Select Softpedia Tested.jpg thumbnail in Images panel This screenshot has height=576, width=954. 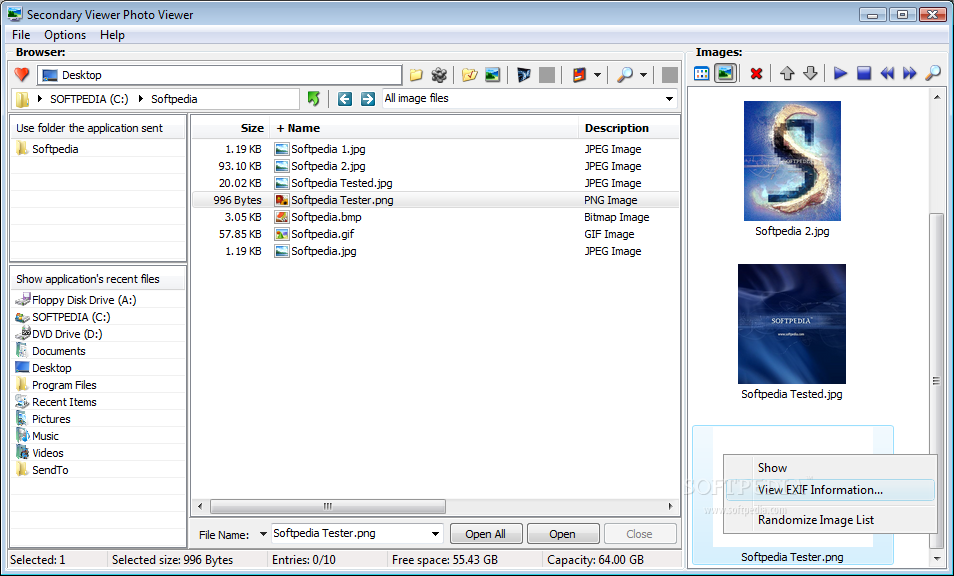tap(792, 324)
